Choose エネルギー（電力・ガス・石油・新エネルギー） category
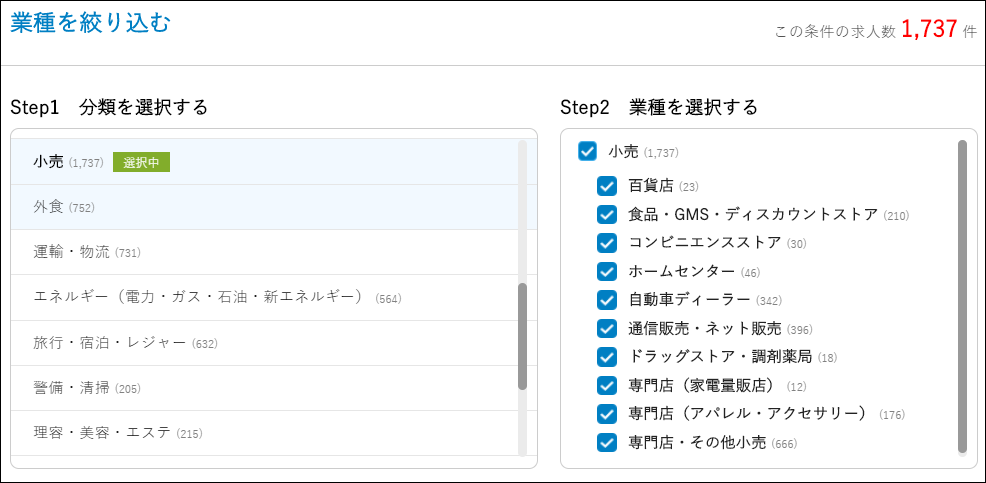The height and width of the screenshot is (483, 986). (200, 297)
